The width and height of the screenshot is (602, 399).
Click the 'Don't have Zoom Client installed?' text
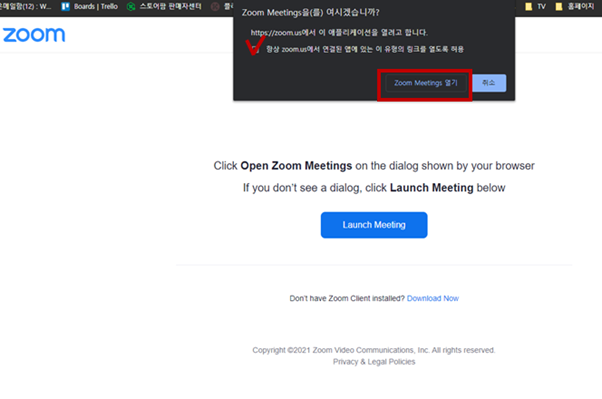pos(347,298)
